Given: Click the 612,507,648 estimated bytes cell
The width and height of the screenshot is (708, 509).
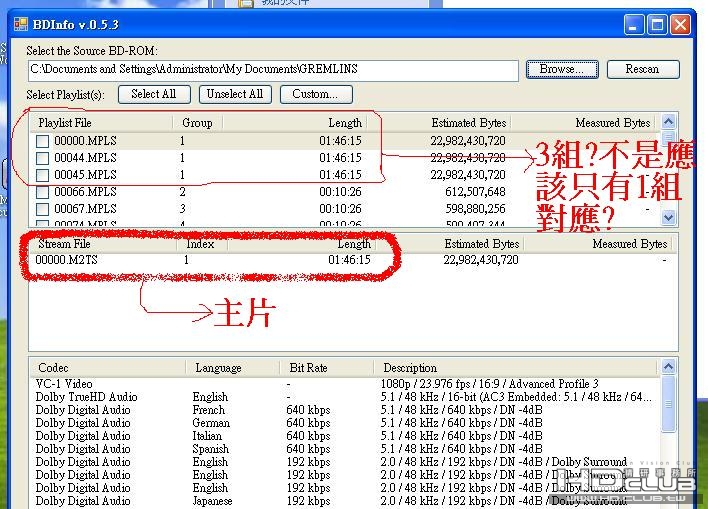Looking at the screenshot, I should [475, 192].
